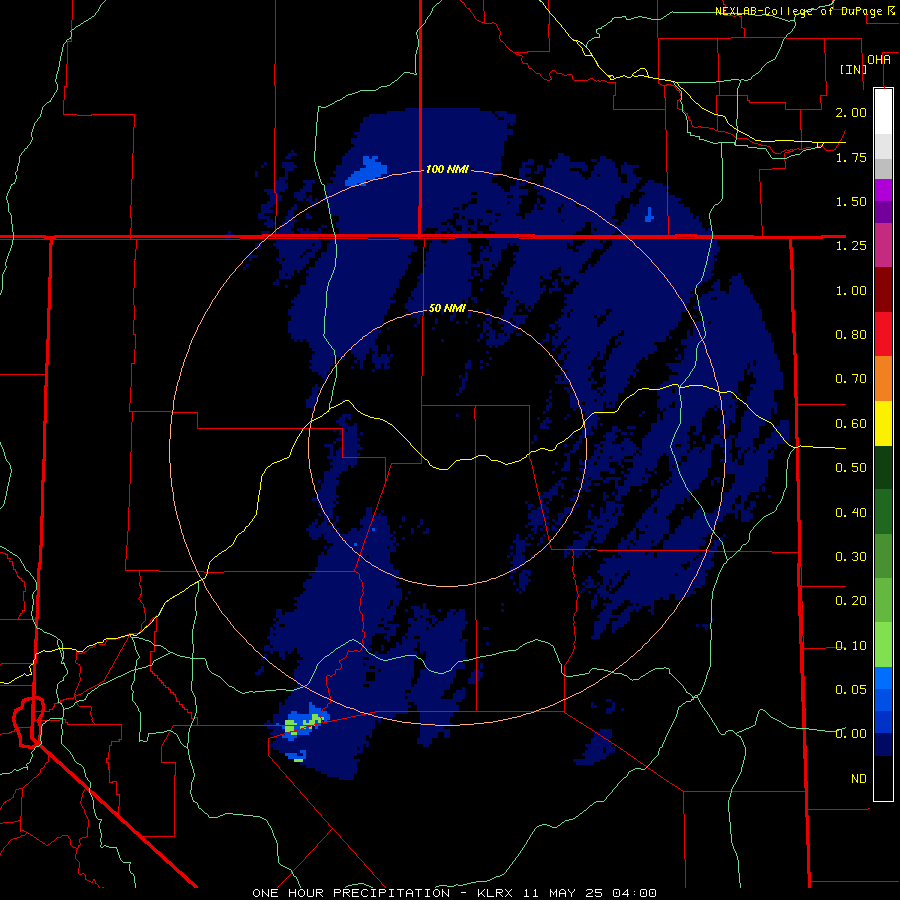Pick the white swatch at the legend top

pyautogui.click(x=883, y=111)
